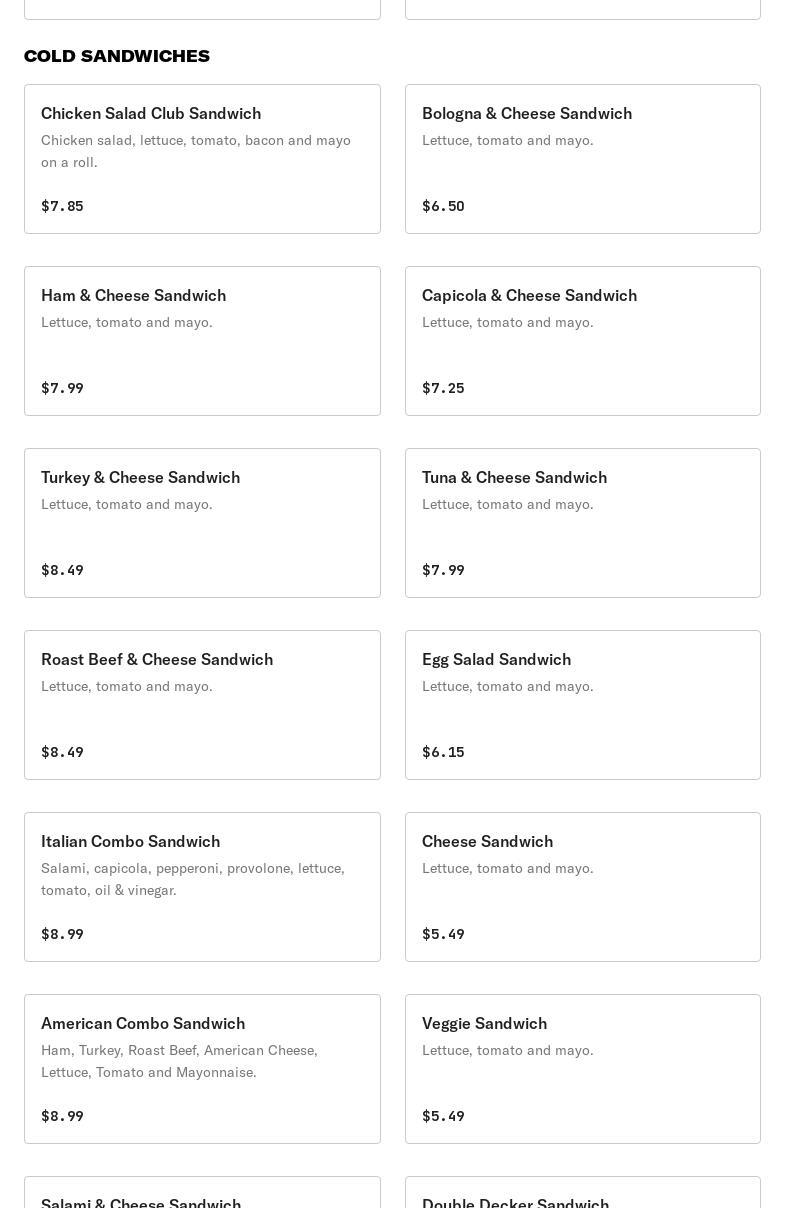Click the $7.25 Capicola sandwich price
The width and height of the screenshot is (785, 1208).
(x=443, y=388)
